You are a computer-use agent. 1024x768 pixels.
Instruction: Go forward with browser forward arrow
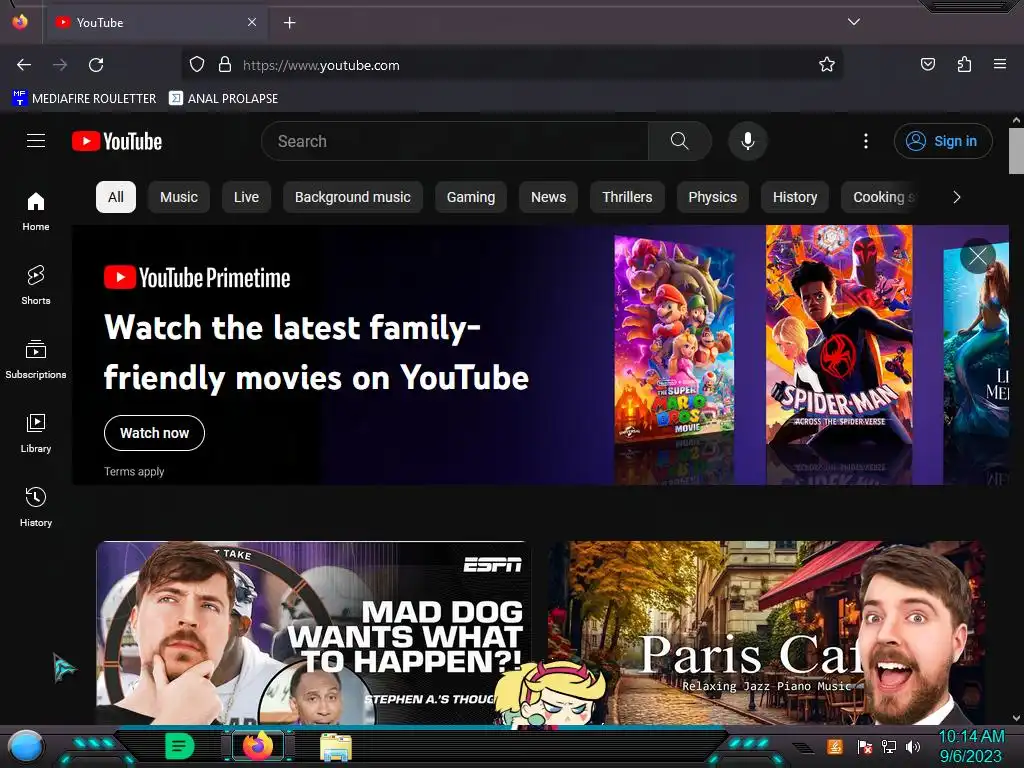[x=60, y=65]
